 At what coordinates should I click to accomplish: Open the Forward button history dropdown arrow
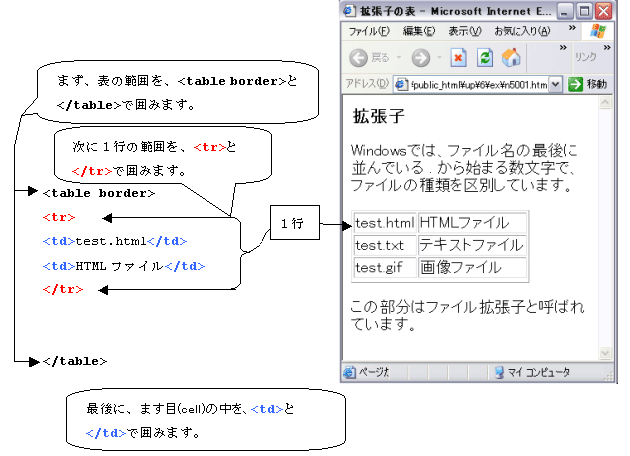[x=437, y=58]
